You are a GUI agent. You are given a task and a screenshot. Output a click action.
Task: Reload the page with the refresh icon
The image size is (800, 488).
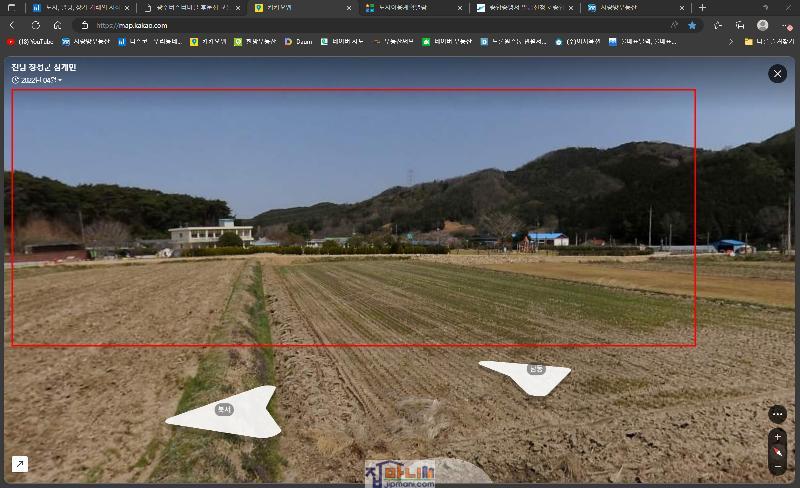click(36, 25)
